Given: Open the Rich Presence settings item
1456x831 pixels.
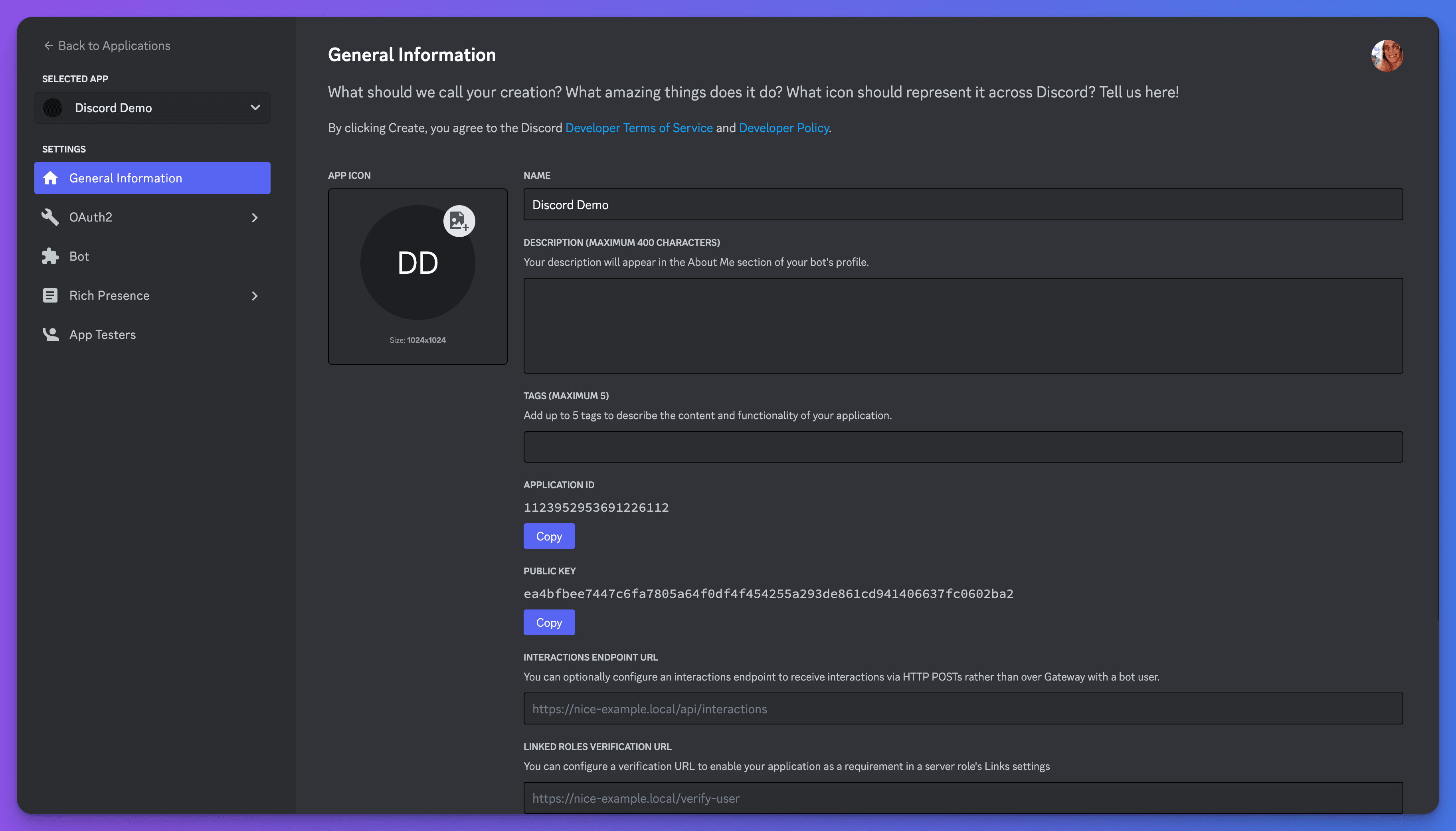Looking at the screenshot, I should tap(152, 295).
